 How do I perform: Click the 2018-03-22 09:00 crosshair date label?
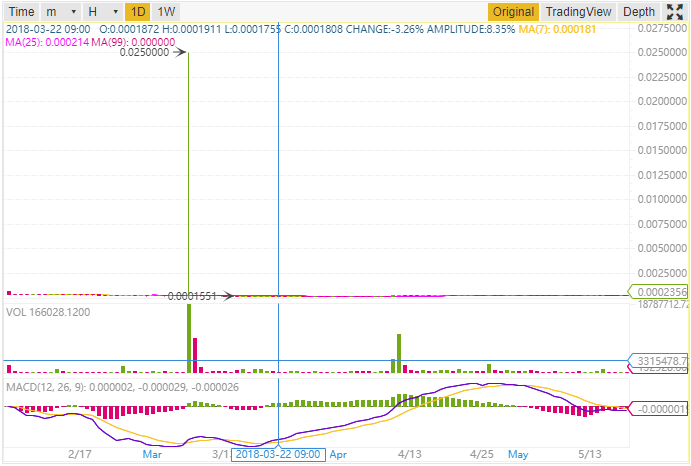click(279, 454)
